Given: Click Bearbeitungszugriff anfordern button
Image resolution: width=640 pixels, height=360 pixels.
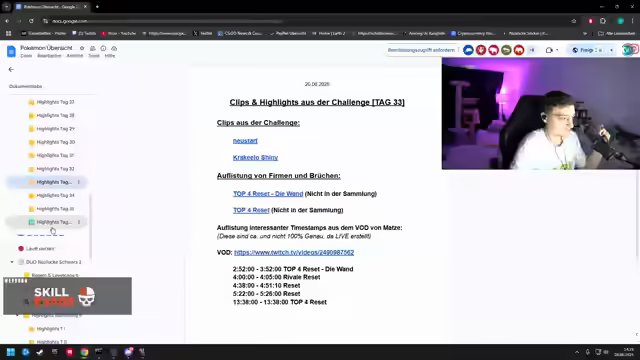Looking at the screenshot, I should [x=421, y=50].
